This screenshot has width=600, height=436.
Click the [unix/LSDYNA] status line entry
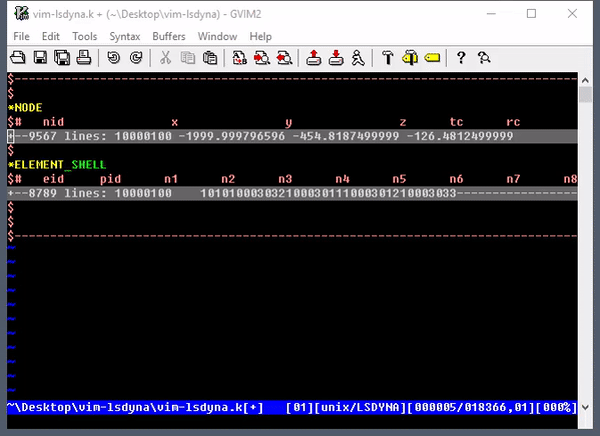click(360, 407)
